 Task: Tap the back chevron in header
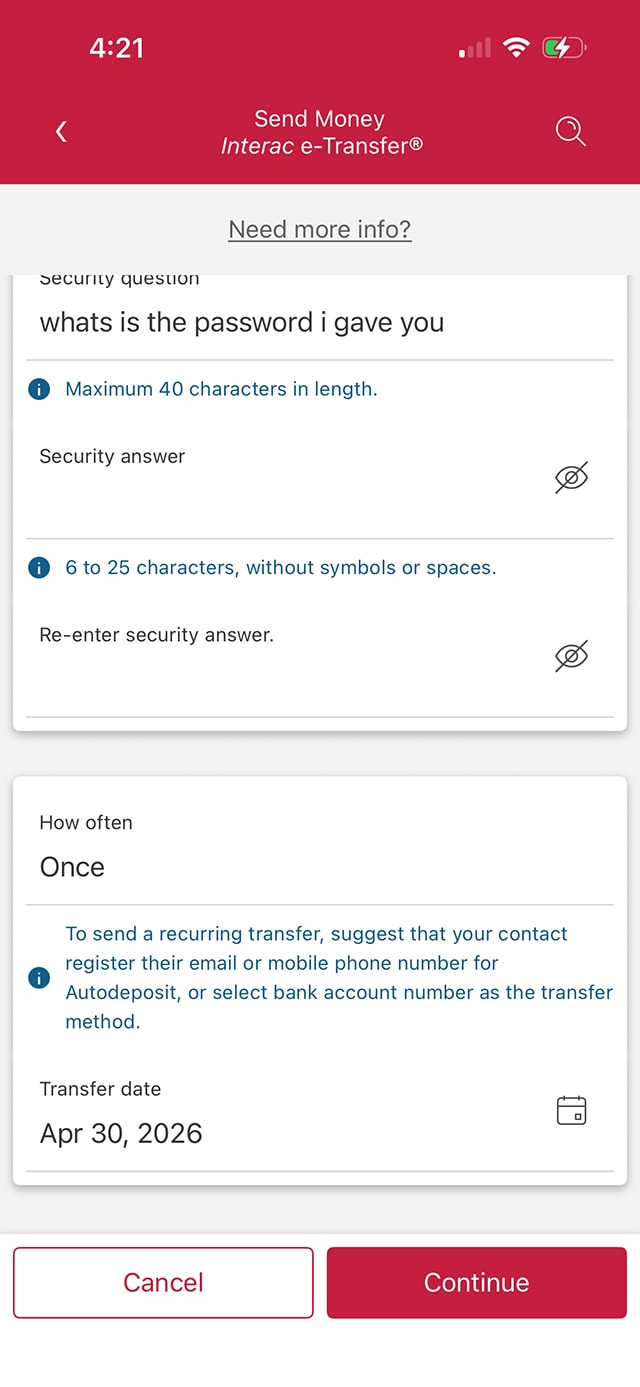tap(61, 131)
